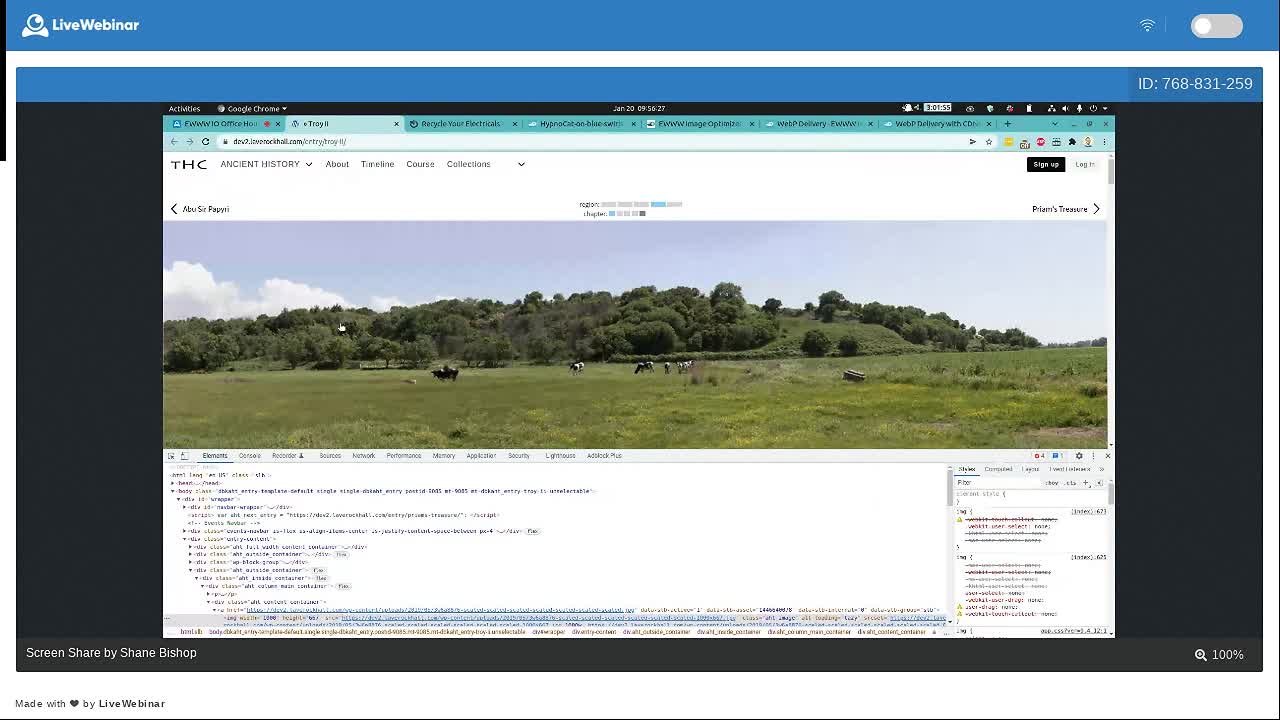The width and height of the screenshot is (1280, 720).
Task: Bookmark this page star icon
Action: pos(989,142)
